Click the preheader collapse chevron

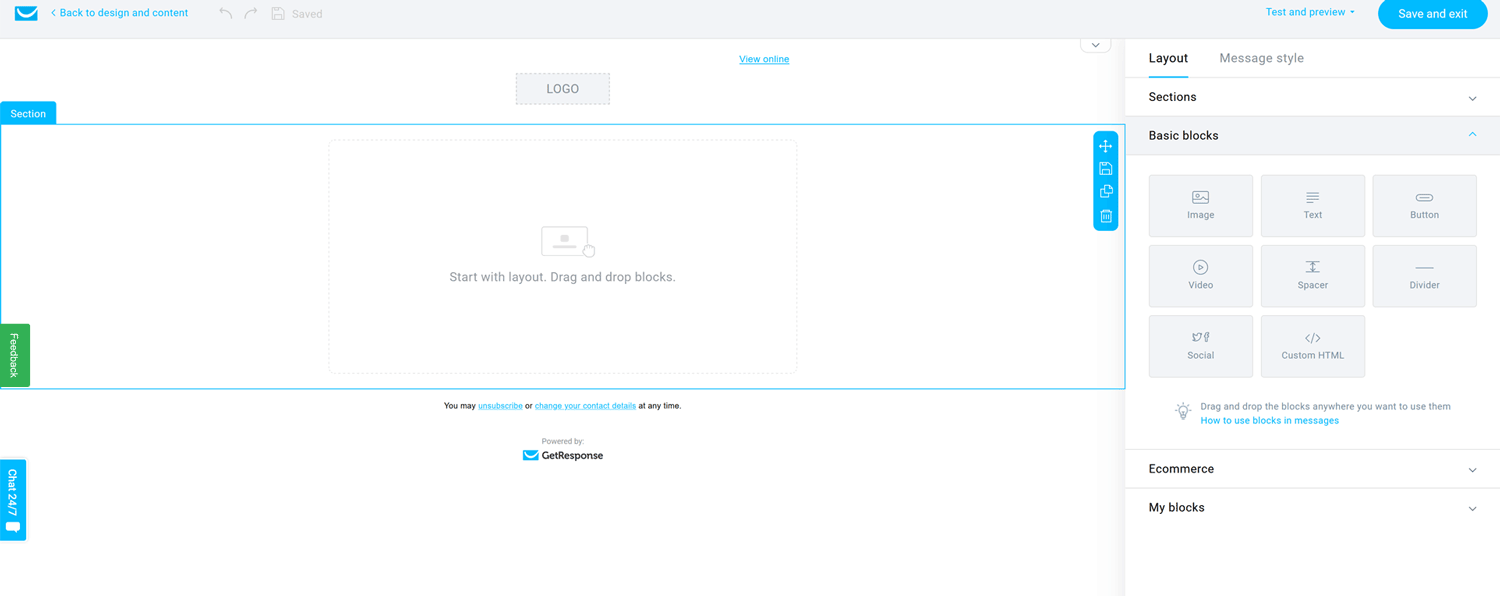coord(1095,45)
